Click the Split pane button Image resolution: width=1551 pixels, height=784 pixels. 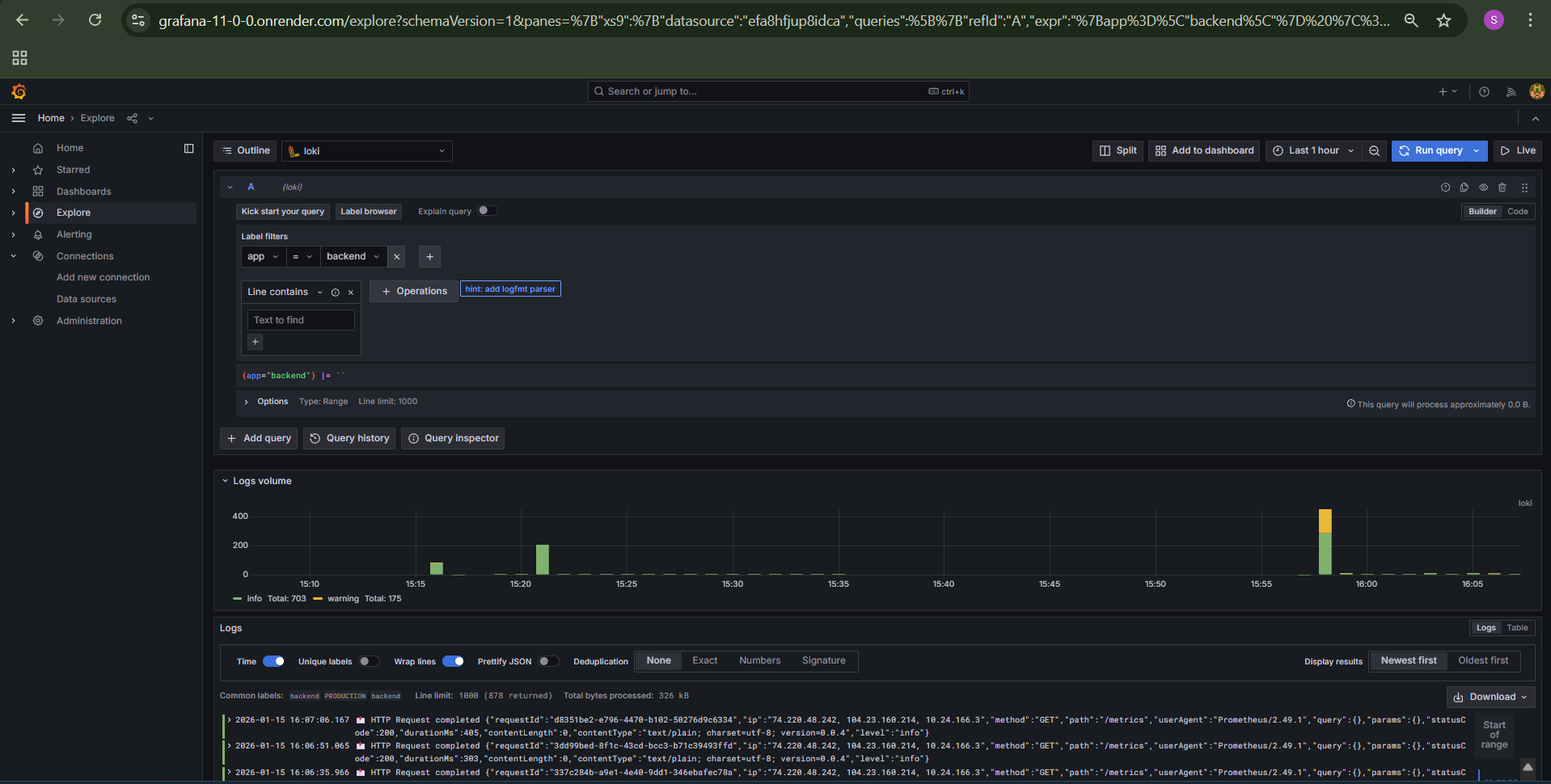point(1118,150)
